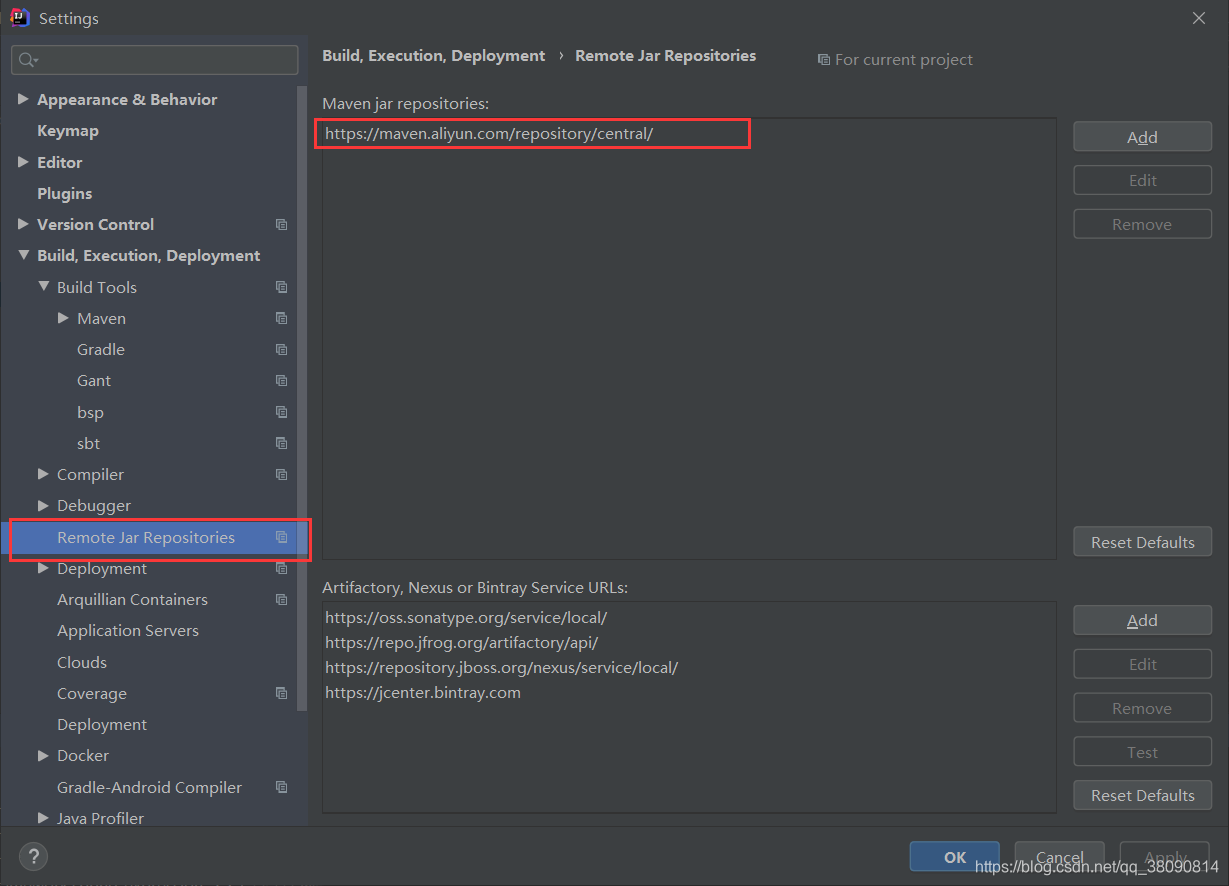Click the project icon beside Gradle-Android Compiler
The image size is (1229, 886).
281,787
